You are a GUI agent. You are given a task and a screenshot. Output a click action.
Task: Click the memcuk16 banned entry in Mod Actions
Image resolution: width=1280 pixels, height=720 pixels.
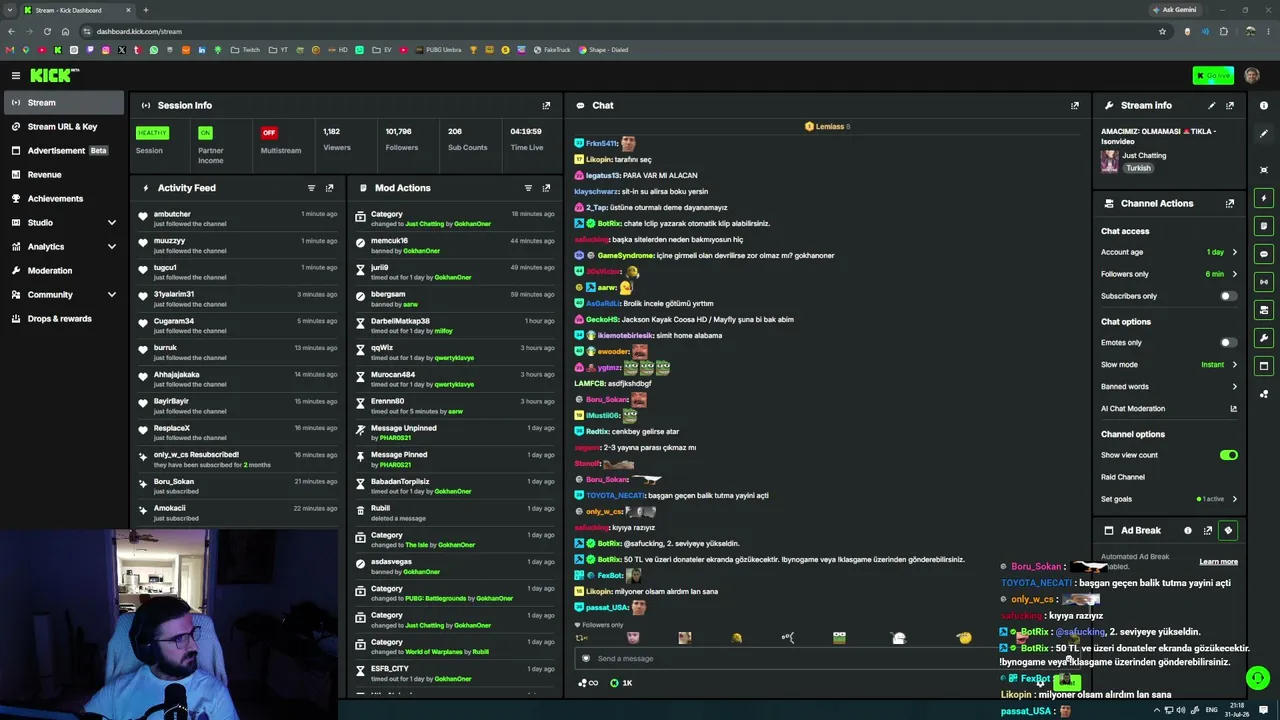tap(457, 245)
